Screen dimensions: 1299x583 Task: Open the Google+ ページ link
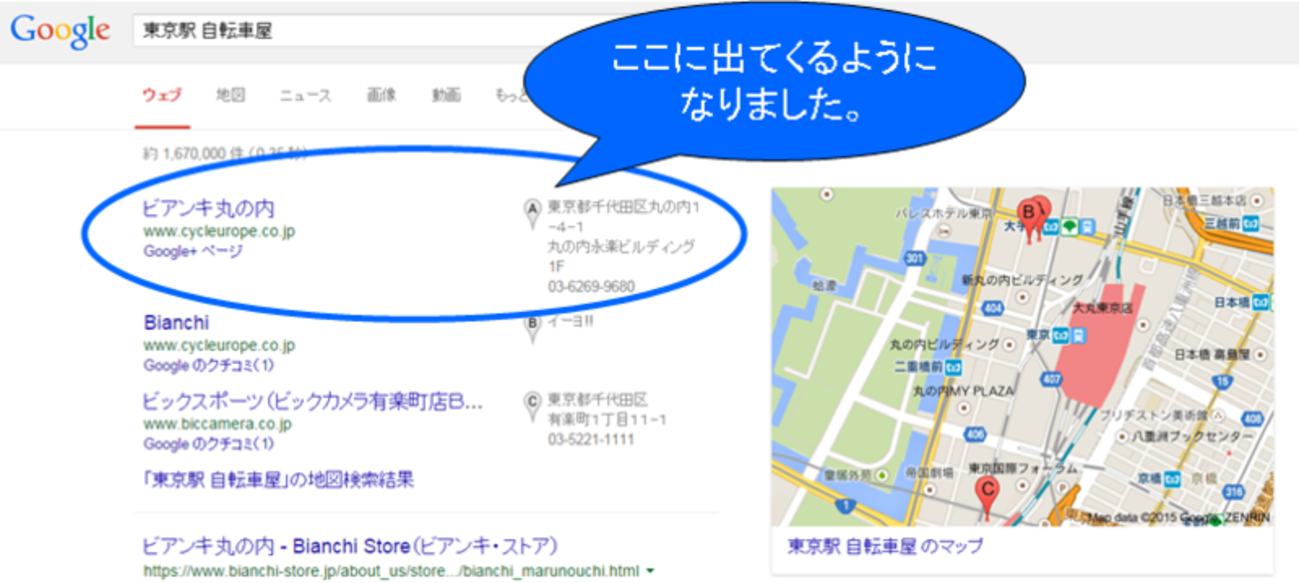193,251
